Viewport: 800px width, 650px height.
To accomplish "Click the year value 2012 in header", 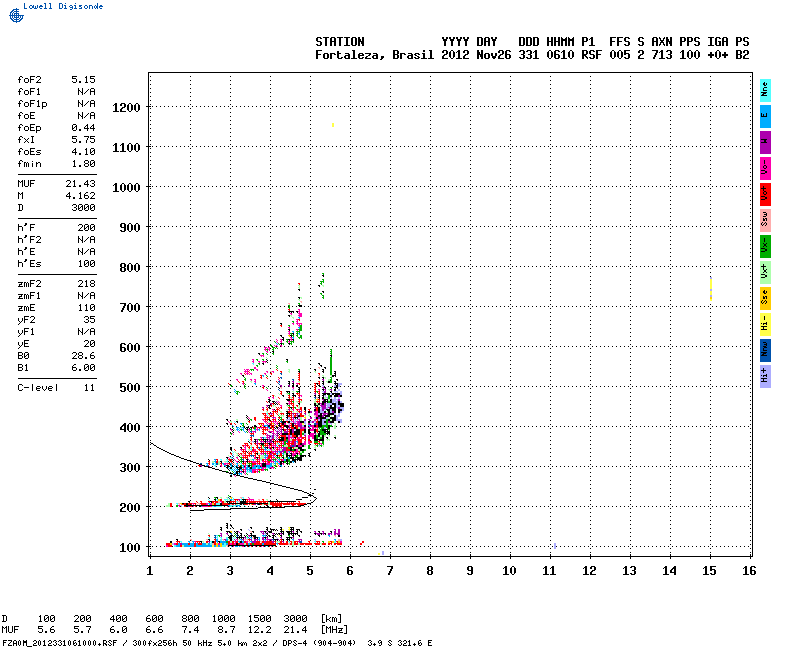I will pyautogui.click(x=455, y=55).
